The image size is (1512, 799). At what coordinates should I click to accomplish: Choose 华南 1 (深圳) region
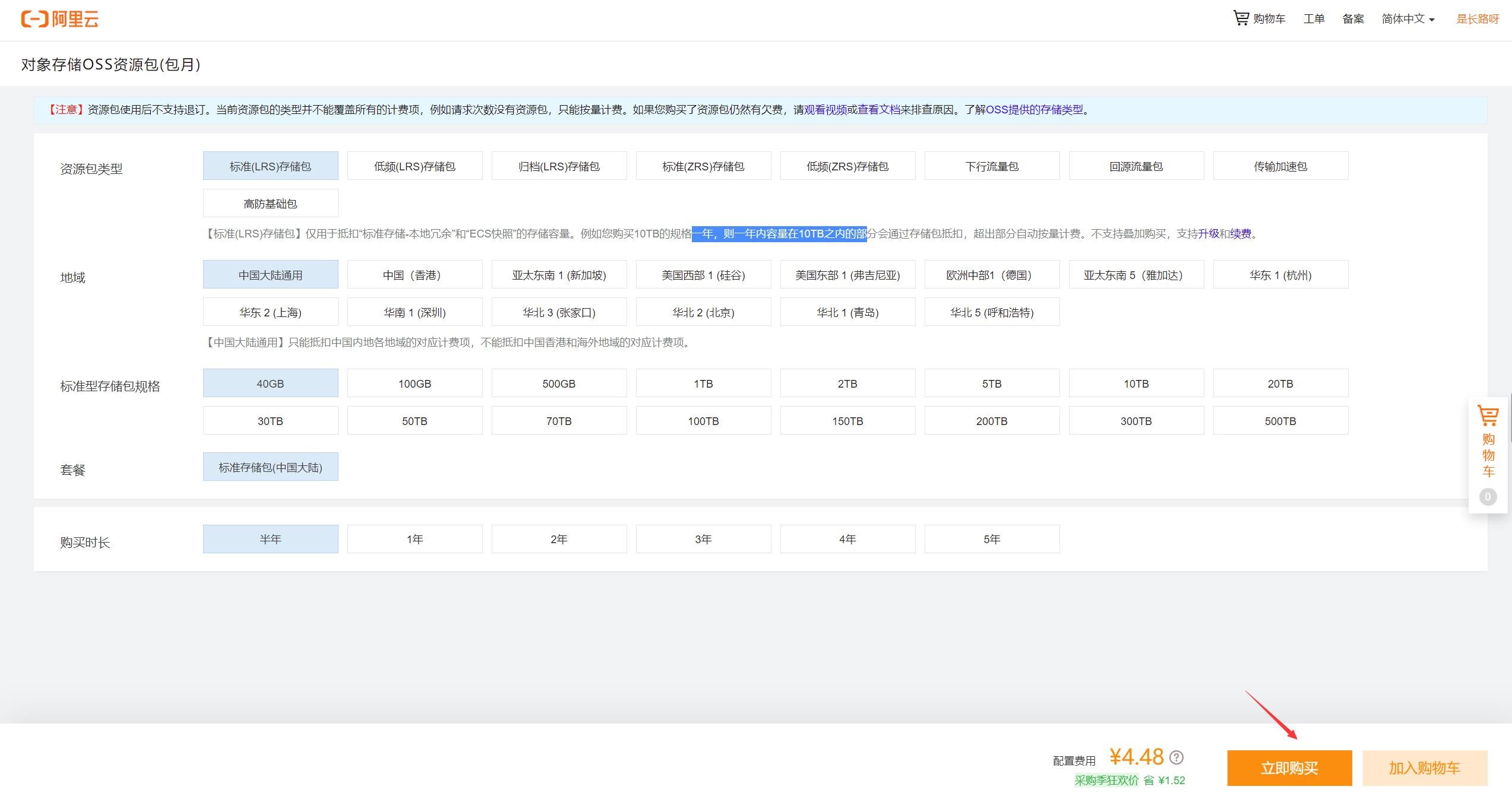coord(415,312)
